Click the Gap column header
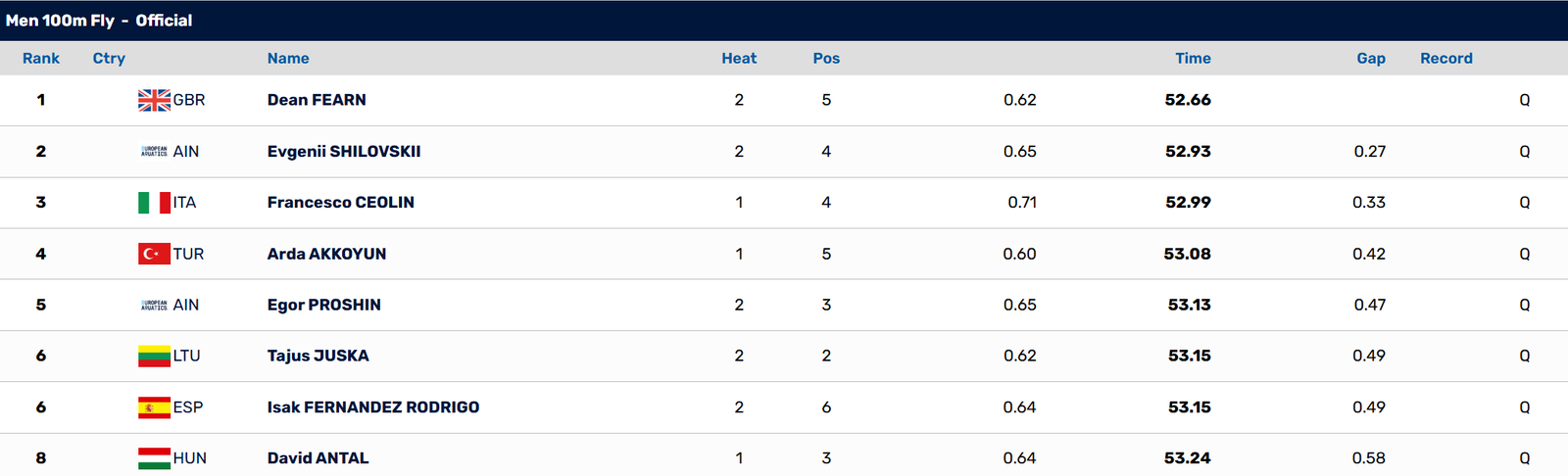1568x476 pixels. coord(1371,59)
